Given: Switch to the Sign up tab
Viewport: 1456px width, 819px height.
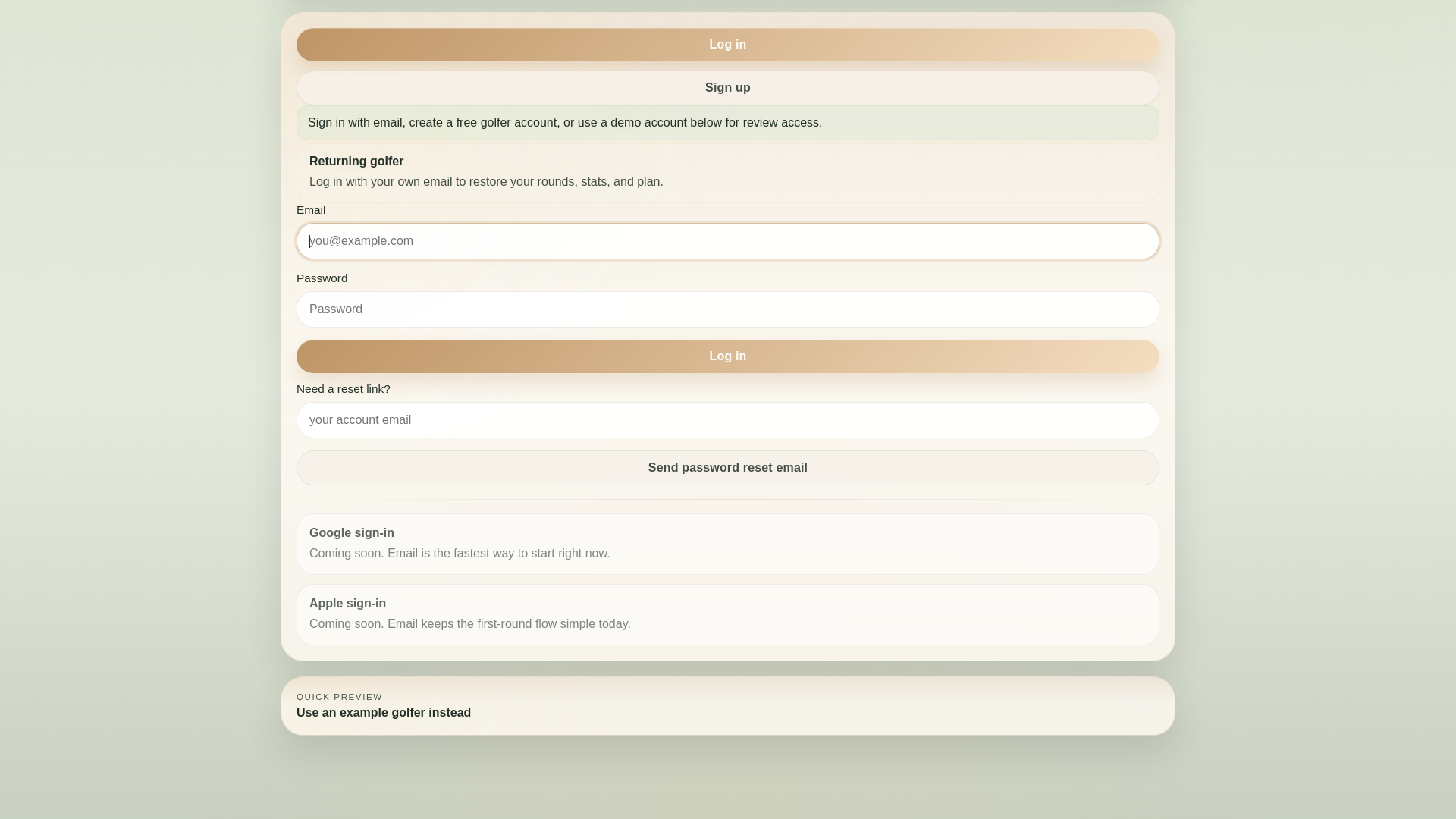Looking at the screenshot, I should click(727, 88).
